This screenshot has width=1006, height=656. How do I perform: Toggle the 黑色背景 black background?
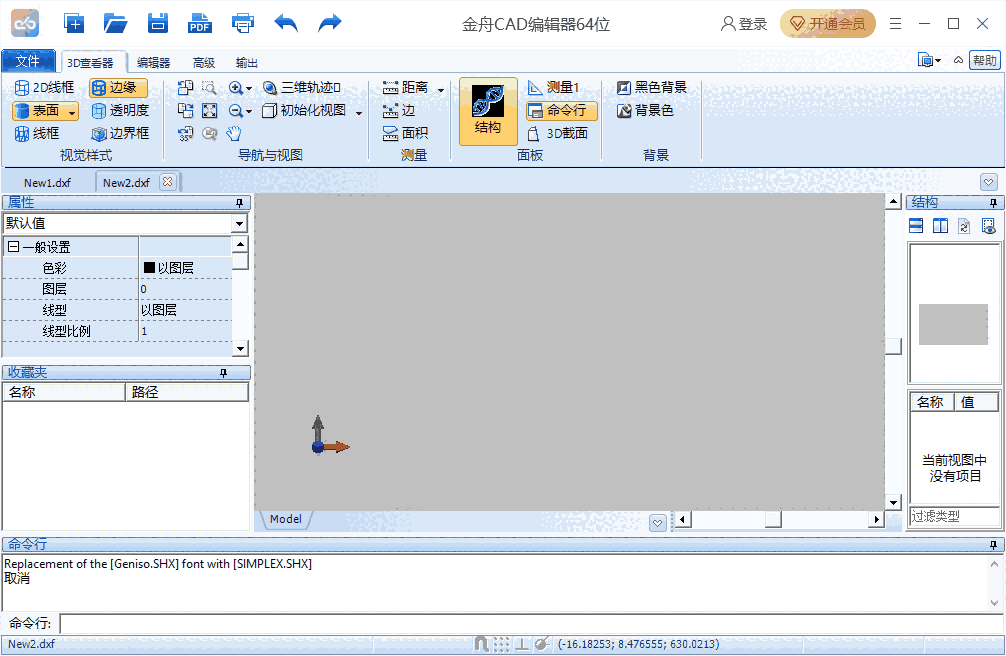point(651,87)
